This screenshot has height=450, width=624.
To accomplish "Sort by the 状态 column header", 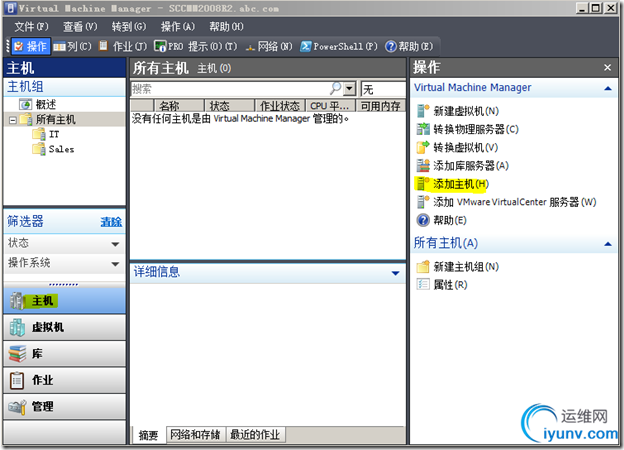I will coord(229,106).
